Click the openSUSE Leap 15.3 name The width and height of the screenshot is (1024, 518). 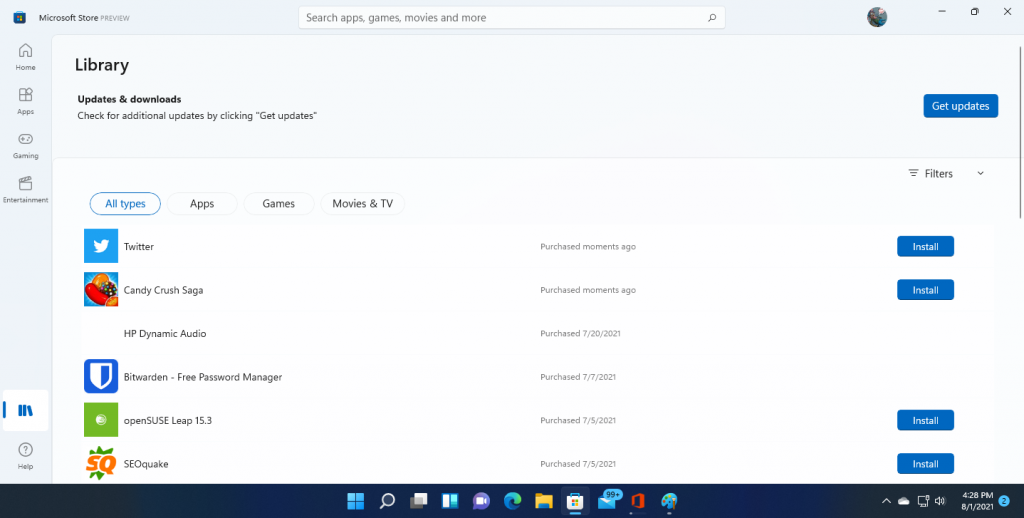point(168,420)
